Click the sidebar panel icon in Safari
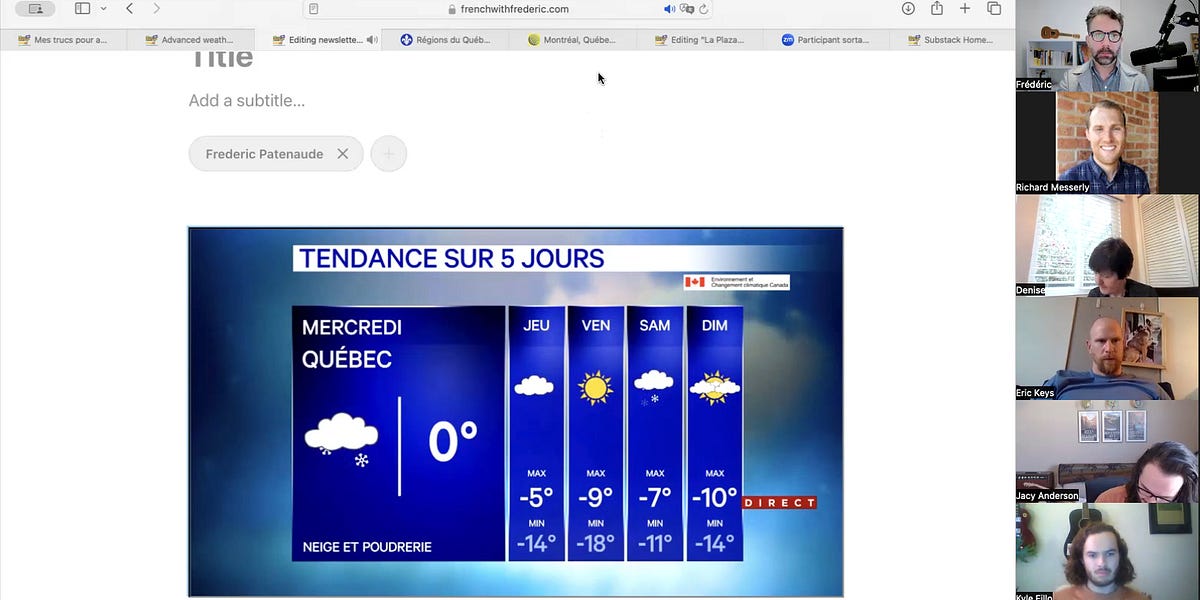Image resolution: width=1200 pixels, height=600 pixels. pos(80,8)
